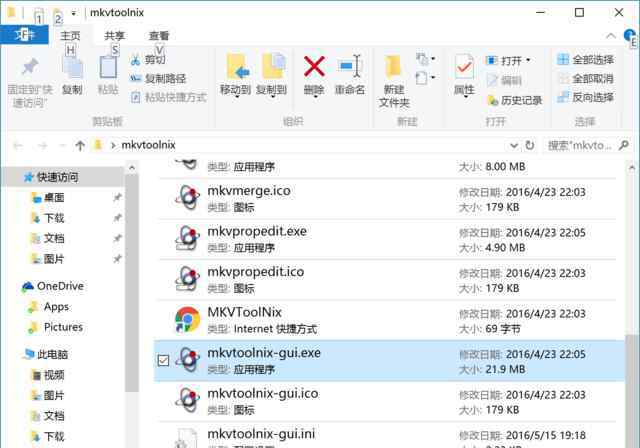Open Videos (视频) under This PC

48,375
